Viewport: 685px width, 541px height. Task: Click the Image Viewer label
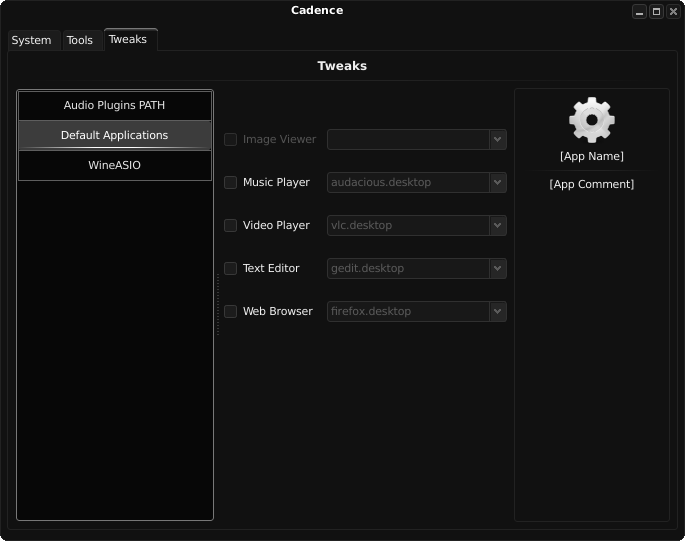(279, 139)
